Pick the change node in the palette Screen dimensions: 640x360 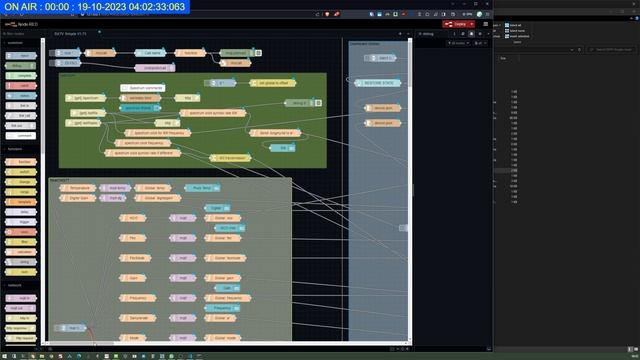pyautogui.click(x=21, y=182)
